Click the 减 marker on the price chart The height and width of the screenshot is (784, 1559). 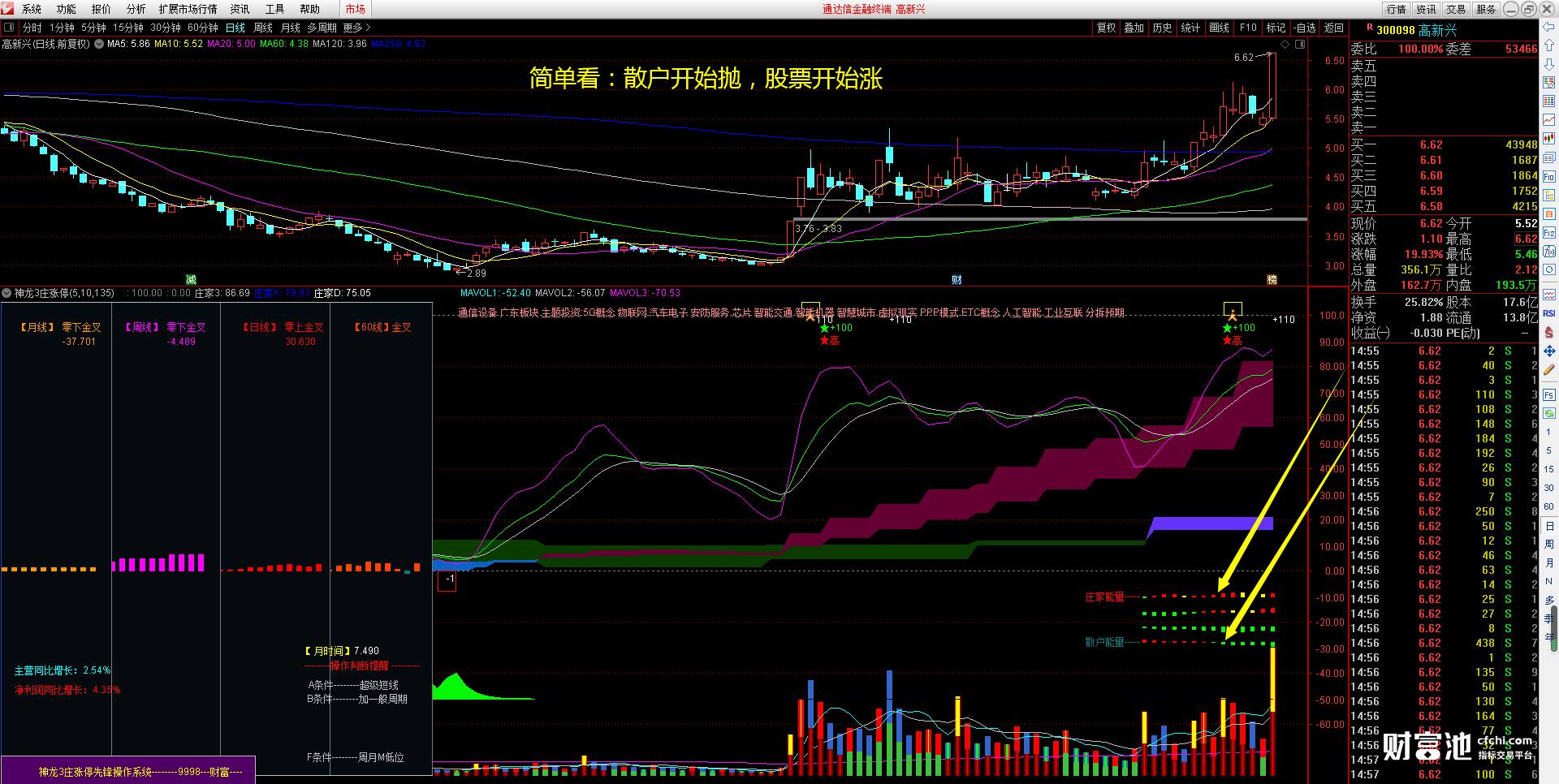coord(192,280)
